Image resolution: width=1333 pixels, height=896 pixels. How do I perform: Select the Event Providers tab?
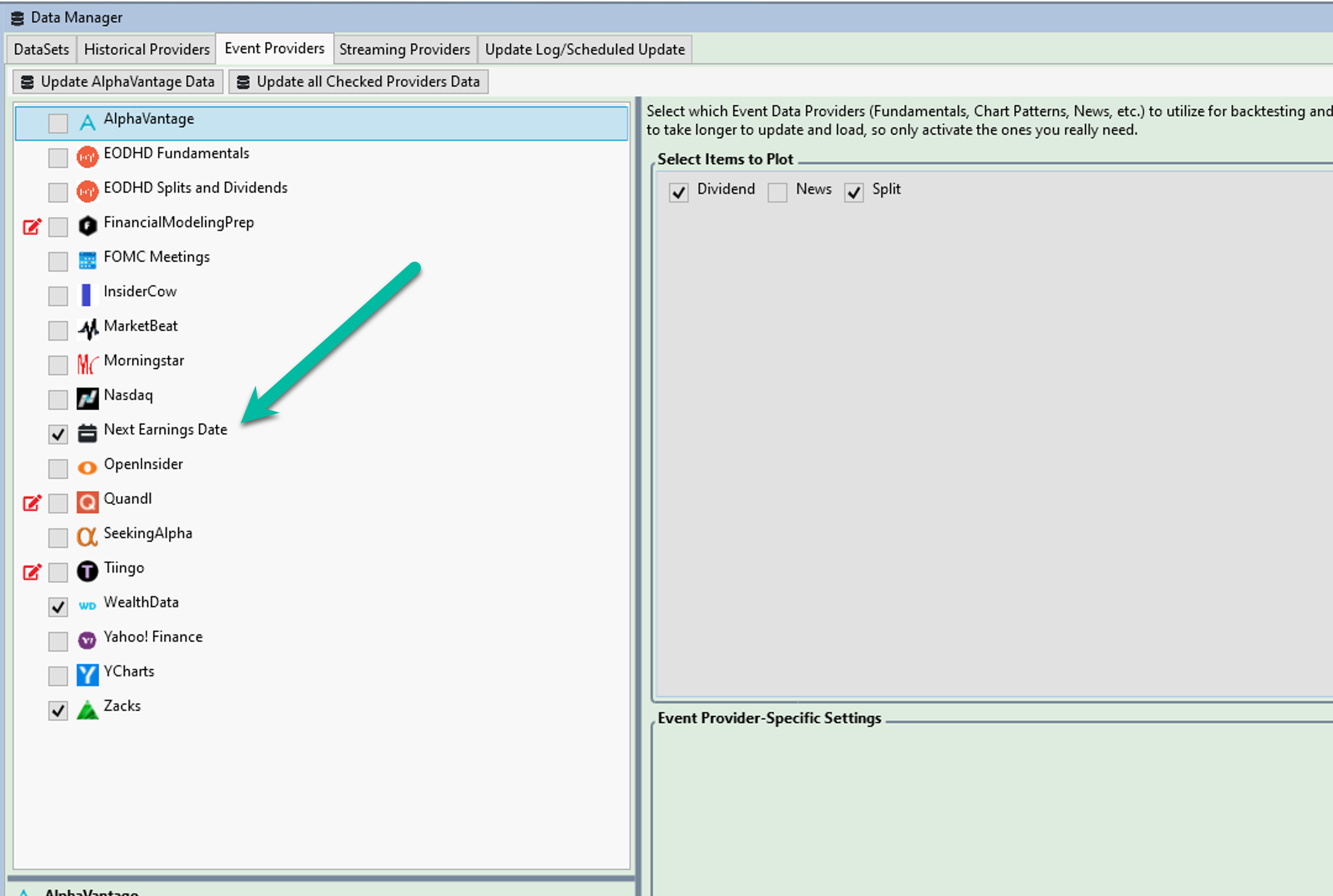point(275,48)
